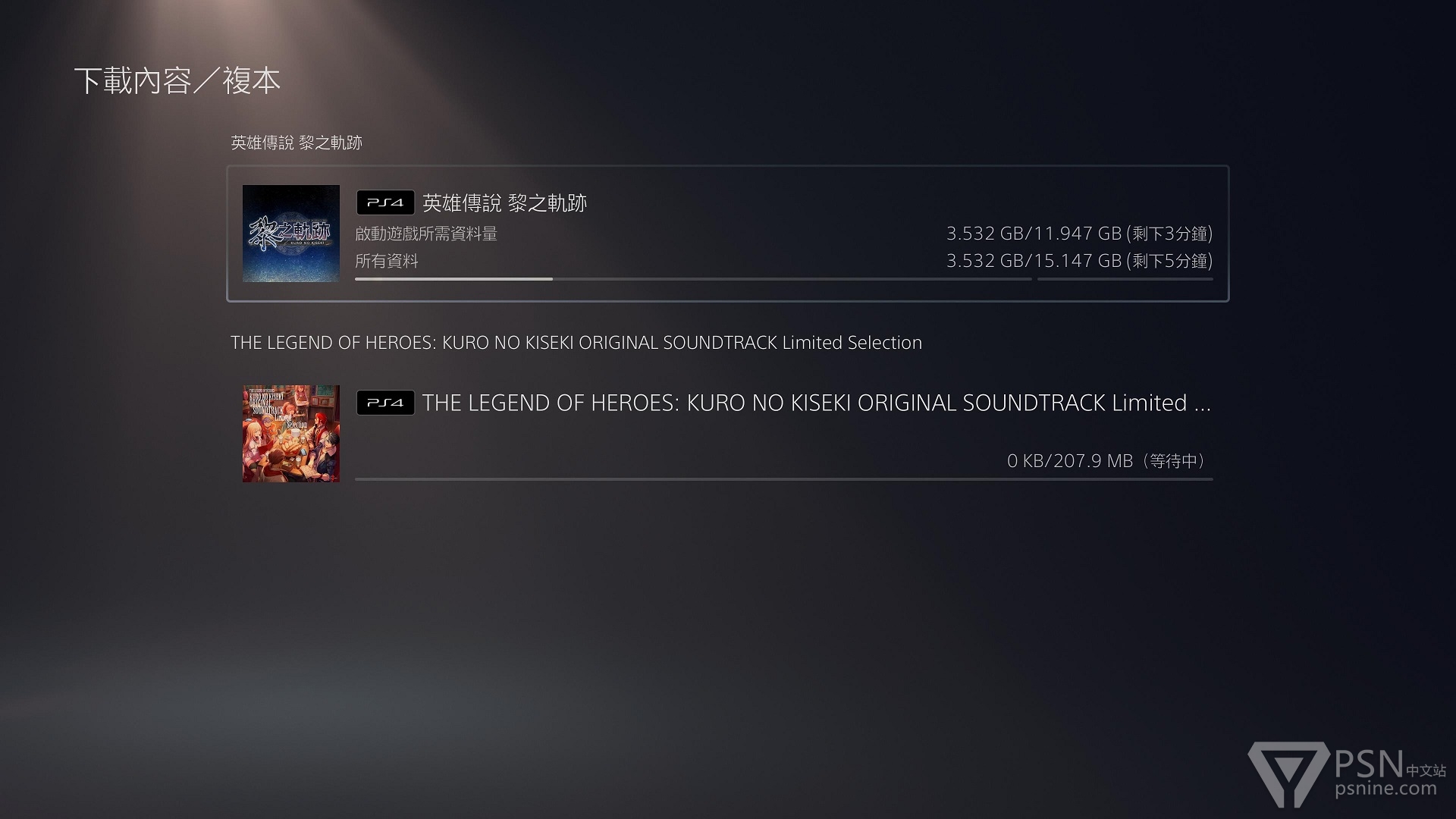The width and height of the screenshot is (1456, 819).
Task: Click the PS4 badge beside 英雄傳說 黎之軌跡
Action: (385, 202)
